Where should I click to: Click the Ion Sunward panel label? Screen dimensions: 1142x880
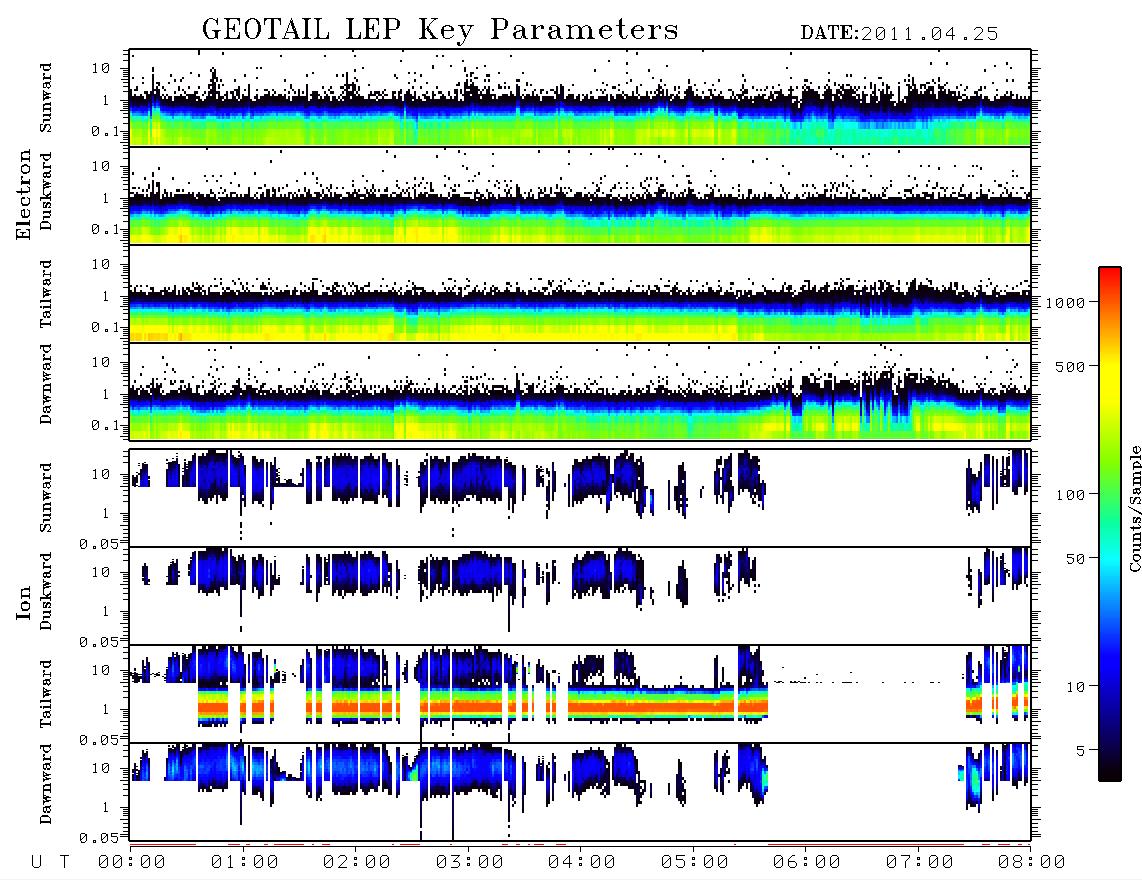[x=46, y=498]
